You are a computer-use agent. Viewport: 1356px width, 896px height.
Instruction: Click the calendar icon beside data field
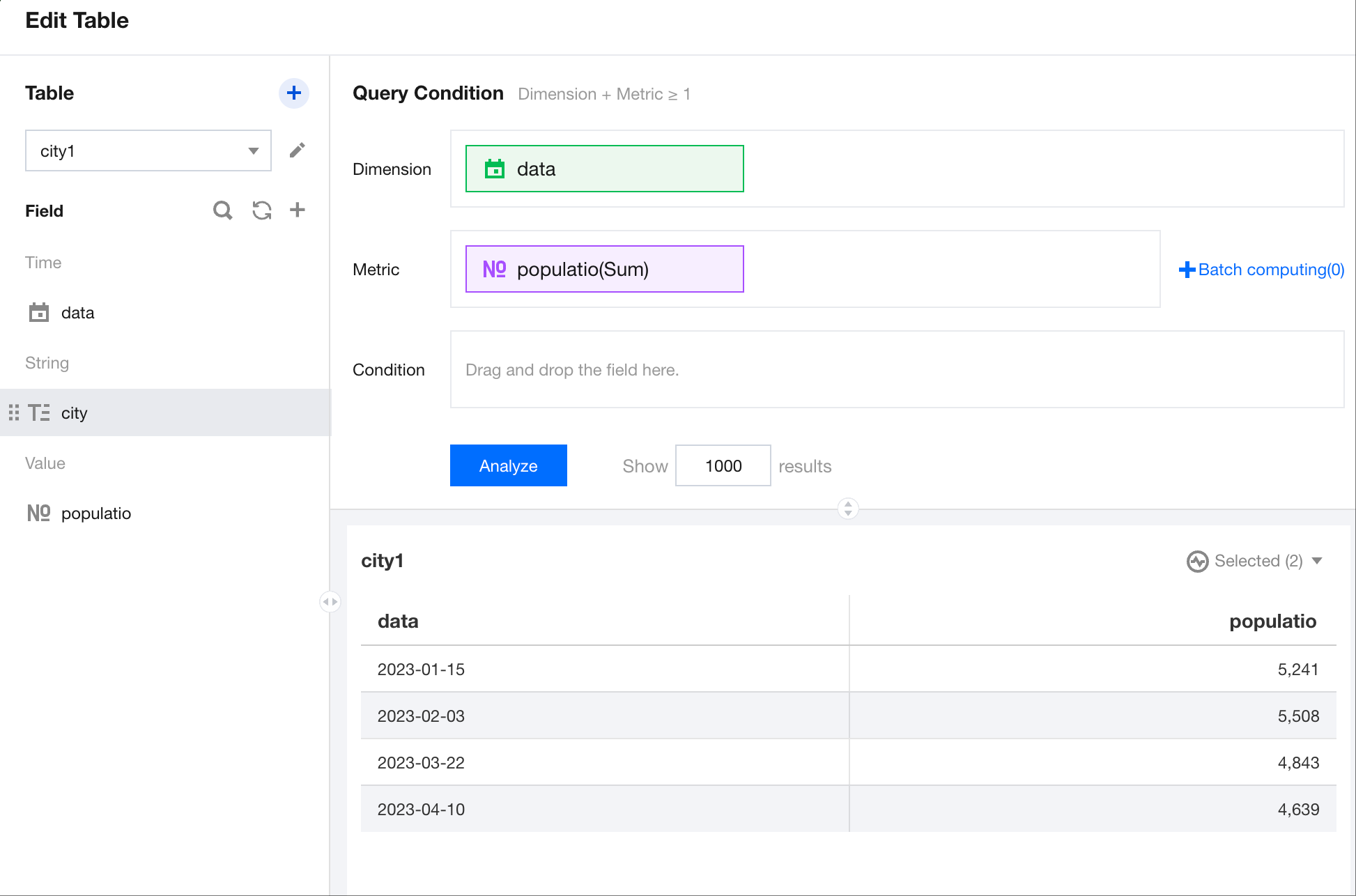[x=39, y=313]
